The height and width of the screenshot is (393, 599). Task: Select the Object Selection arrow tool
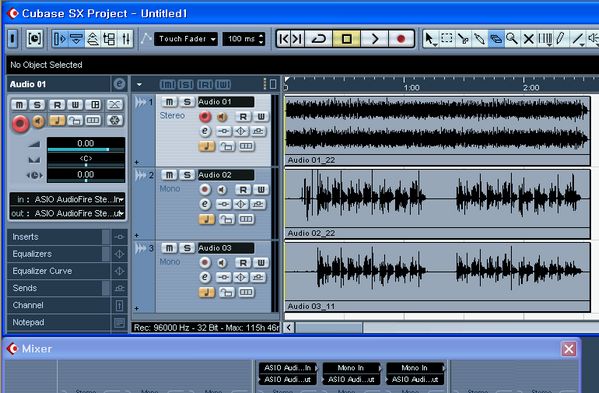click(431, 39)
